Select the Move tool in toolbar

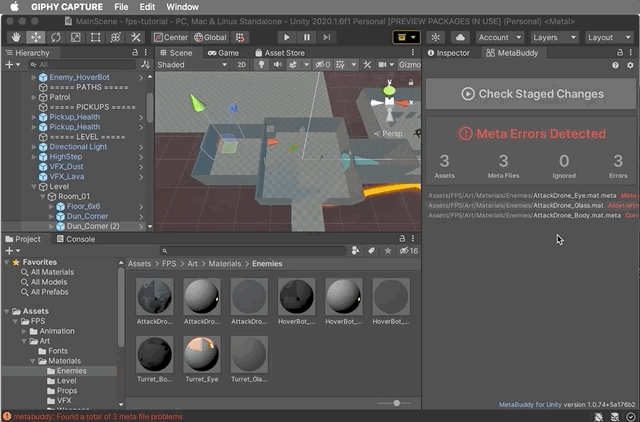[36, 37]
